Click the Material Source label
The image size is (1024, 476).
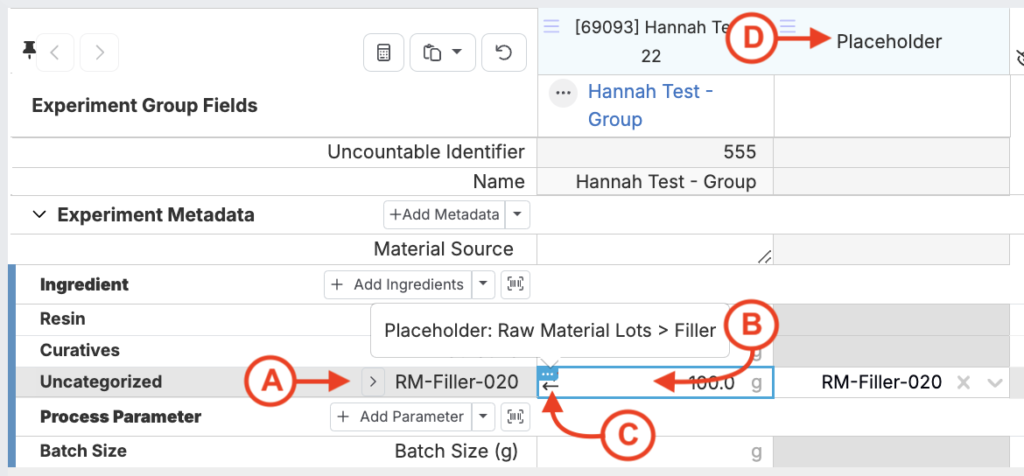tap(443, 249)
